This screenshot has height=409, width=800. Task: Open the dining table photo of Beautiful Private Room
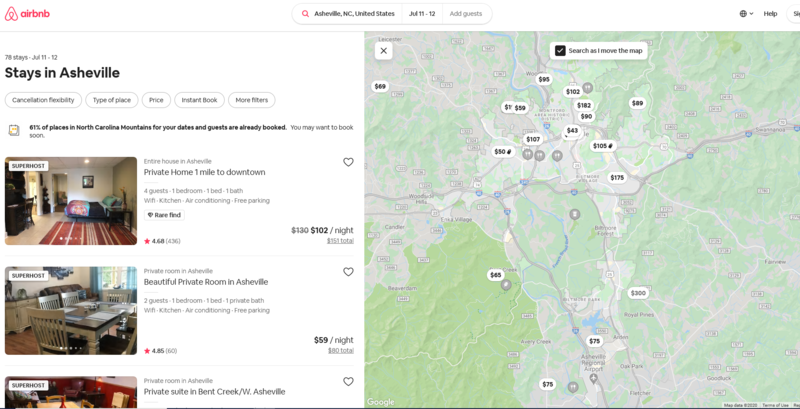(71, 311)
